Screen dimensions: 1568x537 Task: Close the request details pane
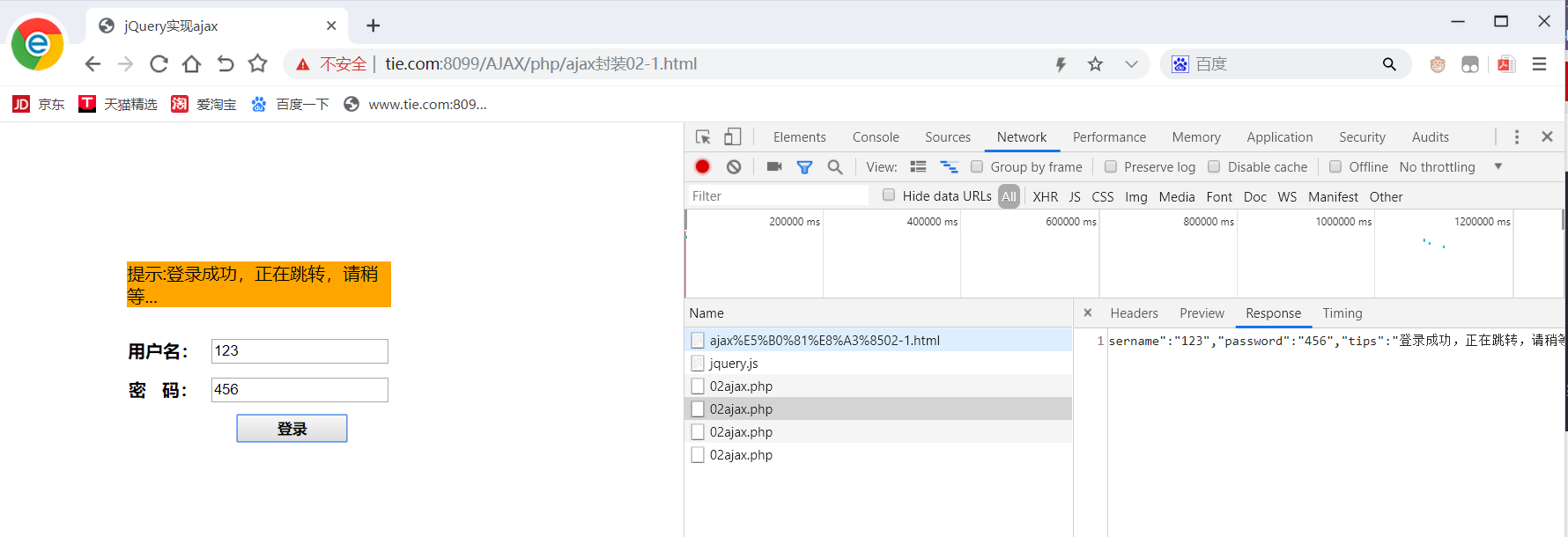[1087, 313]
